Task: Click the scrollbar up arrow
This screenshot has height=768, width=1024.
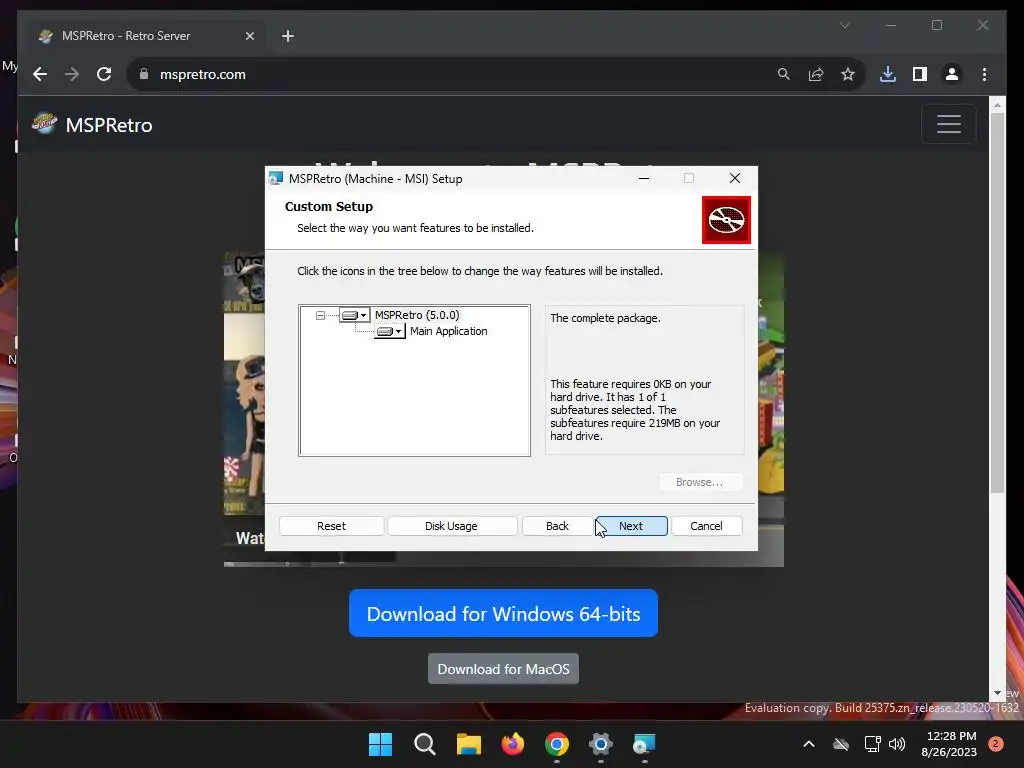Action: click(x=997, y=104)
